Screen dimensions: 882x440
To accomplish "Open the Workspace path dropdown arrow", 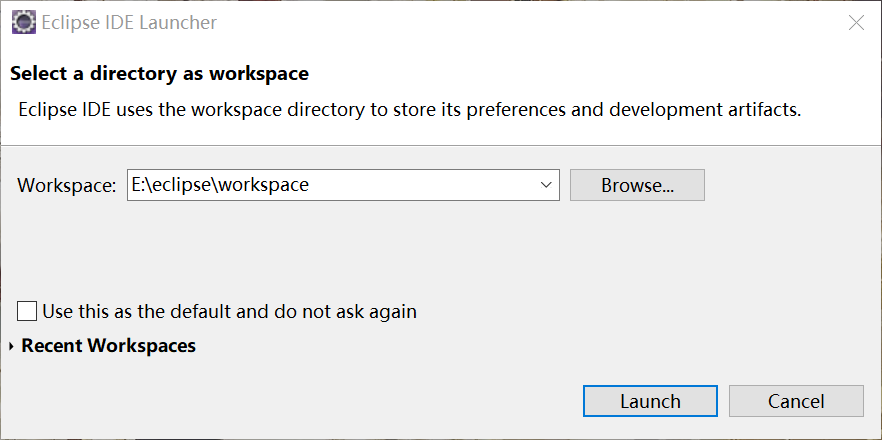I will [x=545, y=185].
